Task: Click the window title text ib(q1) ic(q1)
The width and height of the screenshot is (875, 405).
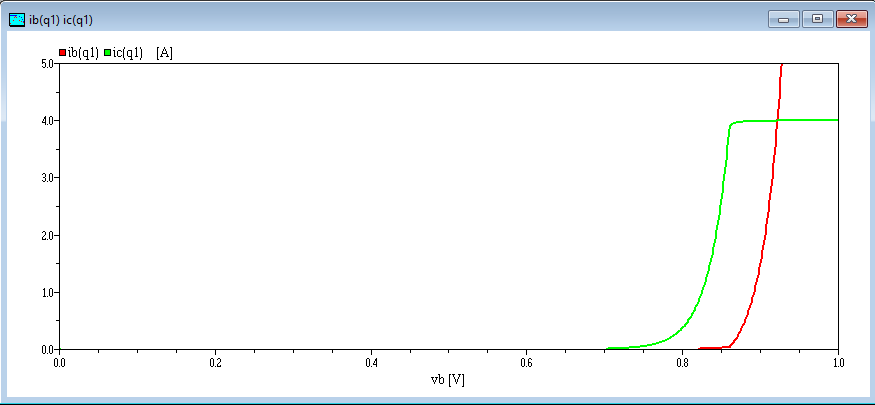Action: pos(61,20)
